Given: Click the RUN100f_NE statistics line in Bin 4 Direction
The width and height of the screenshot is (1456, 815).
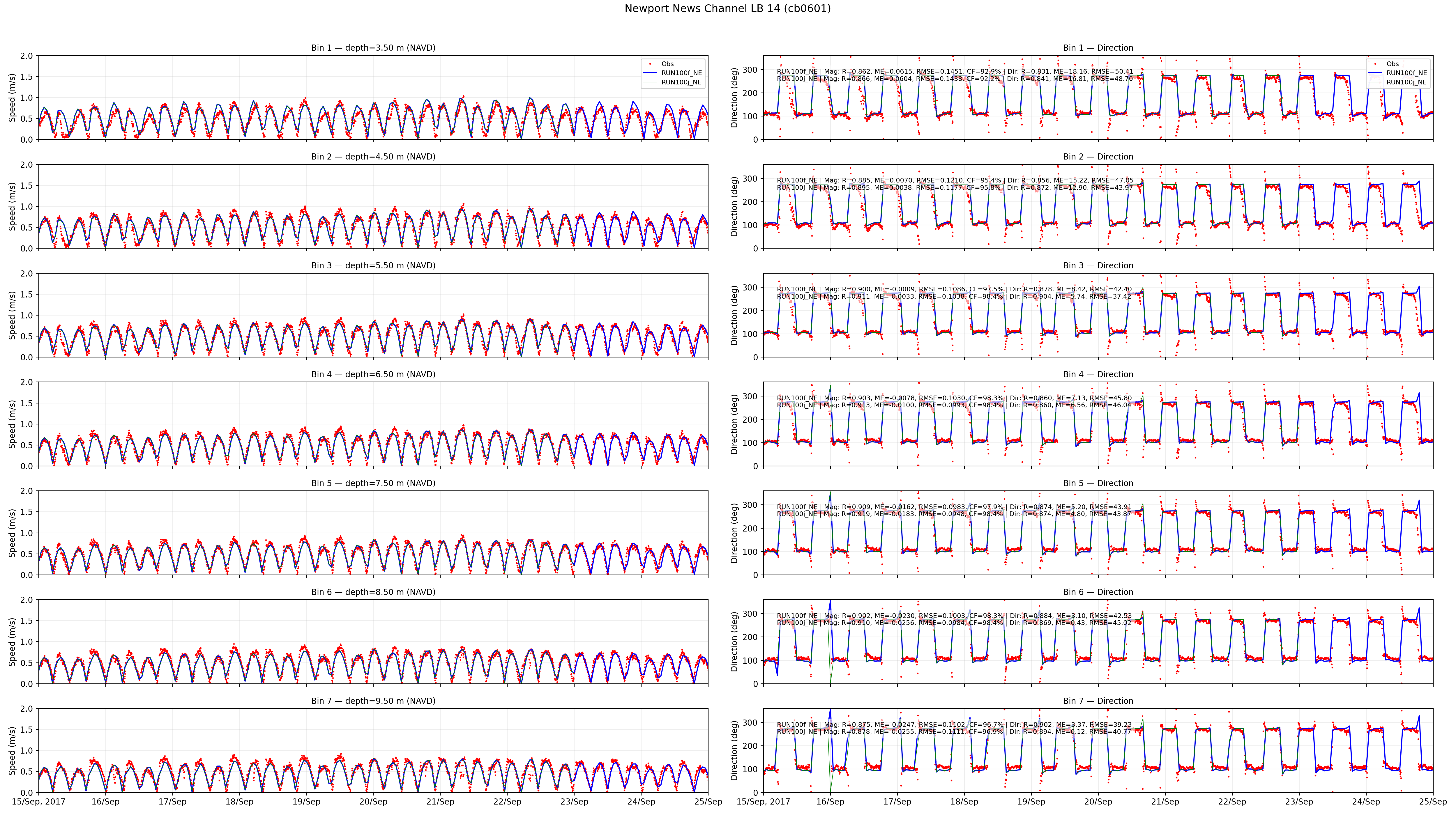Looking at the screenshot, I should click(x=954, y=398).
